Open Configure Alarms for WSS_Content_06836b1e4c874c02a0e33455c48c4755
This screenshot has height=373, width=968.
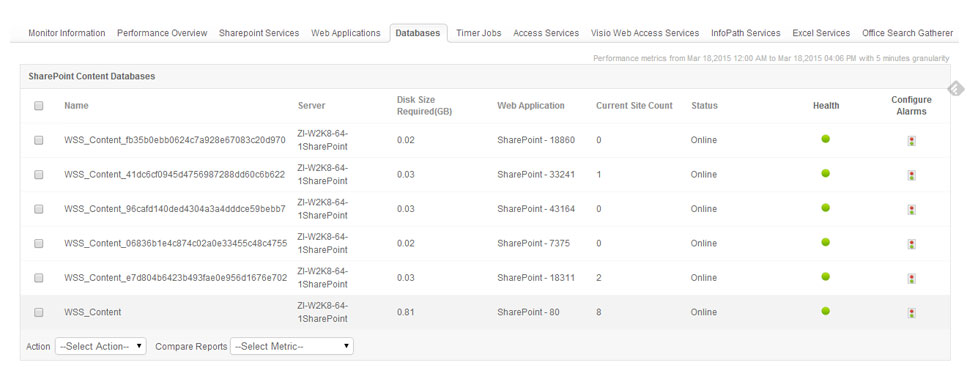coord(912,244)
